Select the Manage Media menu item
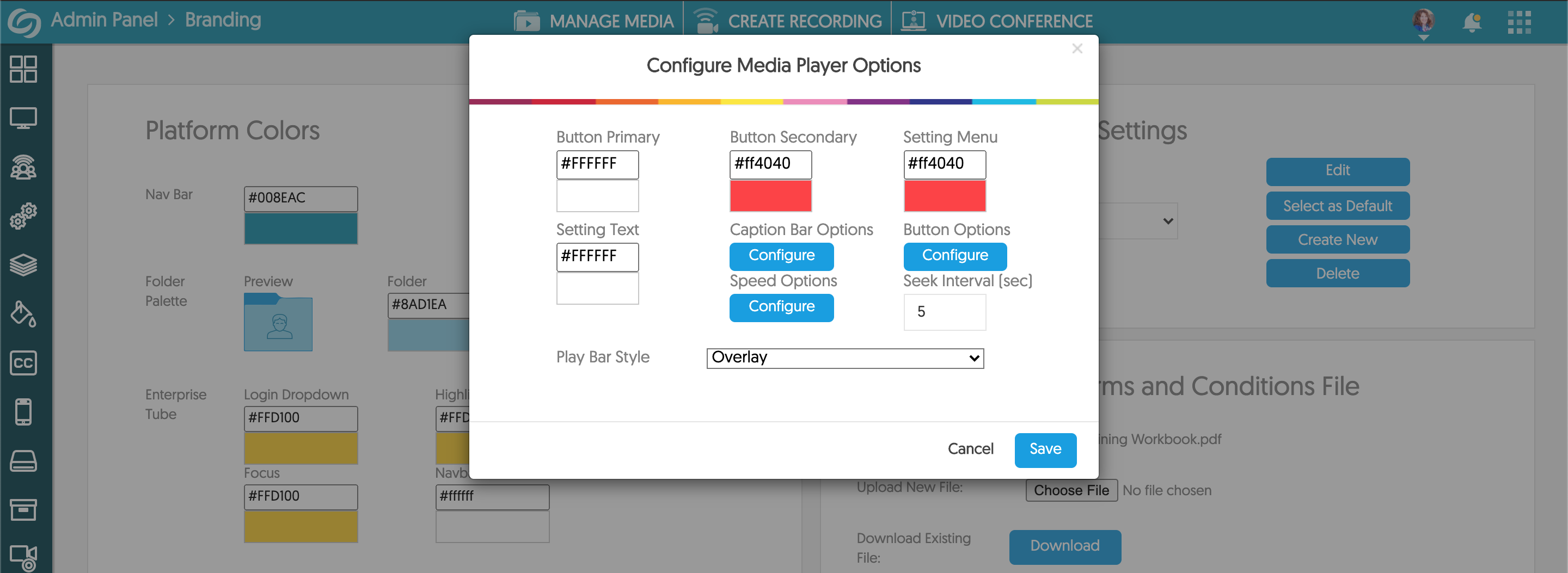Image resolution: width=1568 pixels, height=573 pixels. point(593,20)
